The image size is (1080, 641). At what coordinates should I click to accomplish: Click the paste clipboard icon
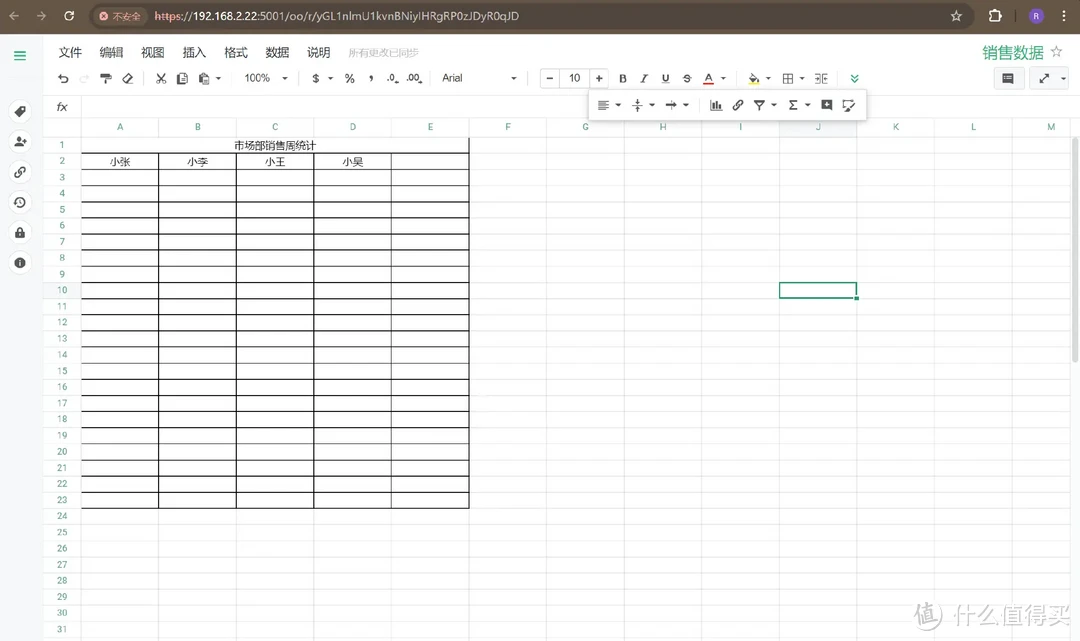pyautogui.click(x=204, y=78)
